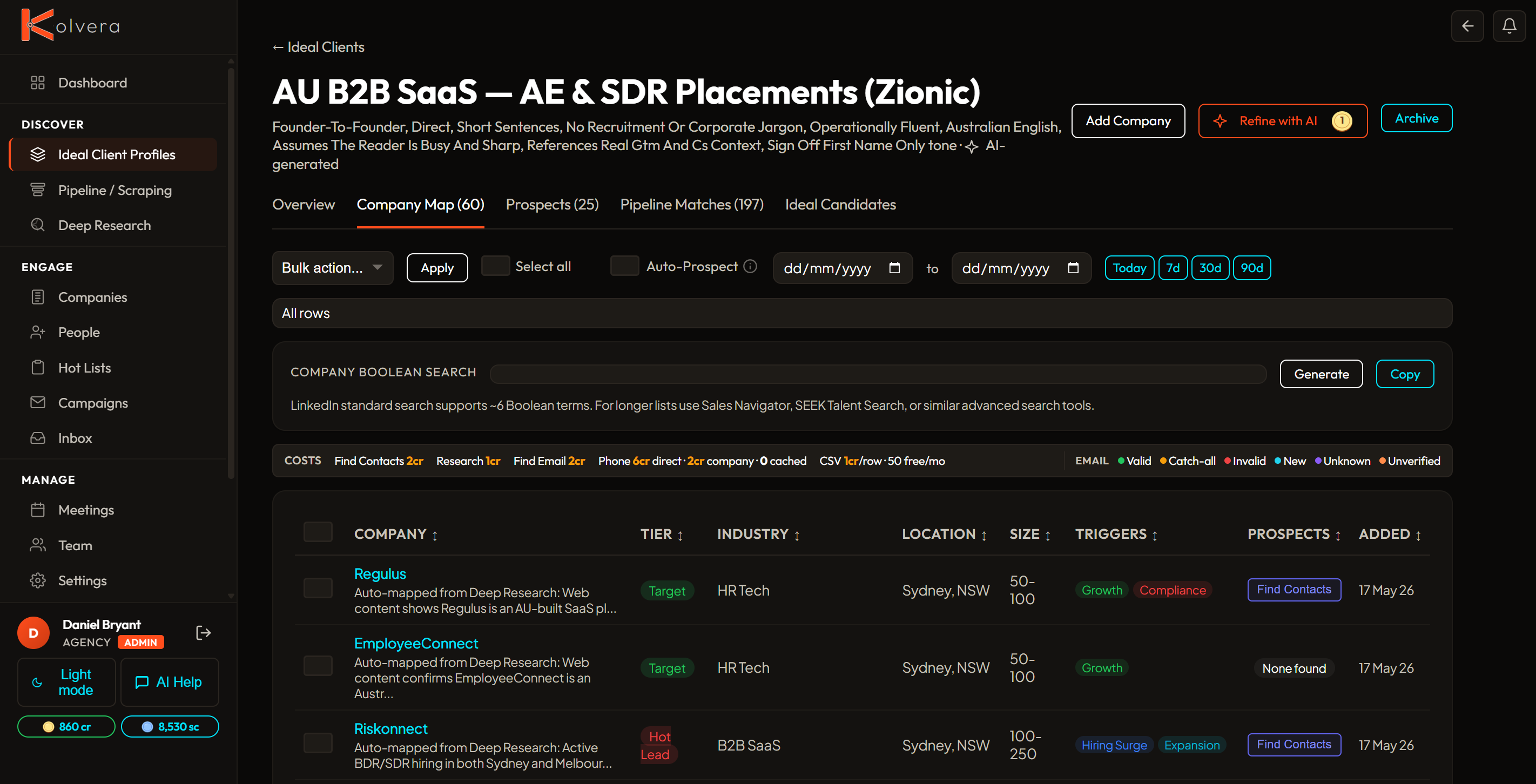Open the Dashboard grid icon
Image resolution: width=1536 pixels, height=784 pixels.
point(38,83)
